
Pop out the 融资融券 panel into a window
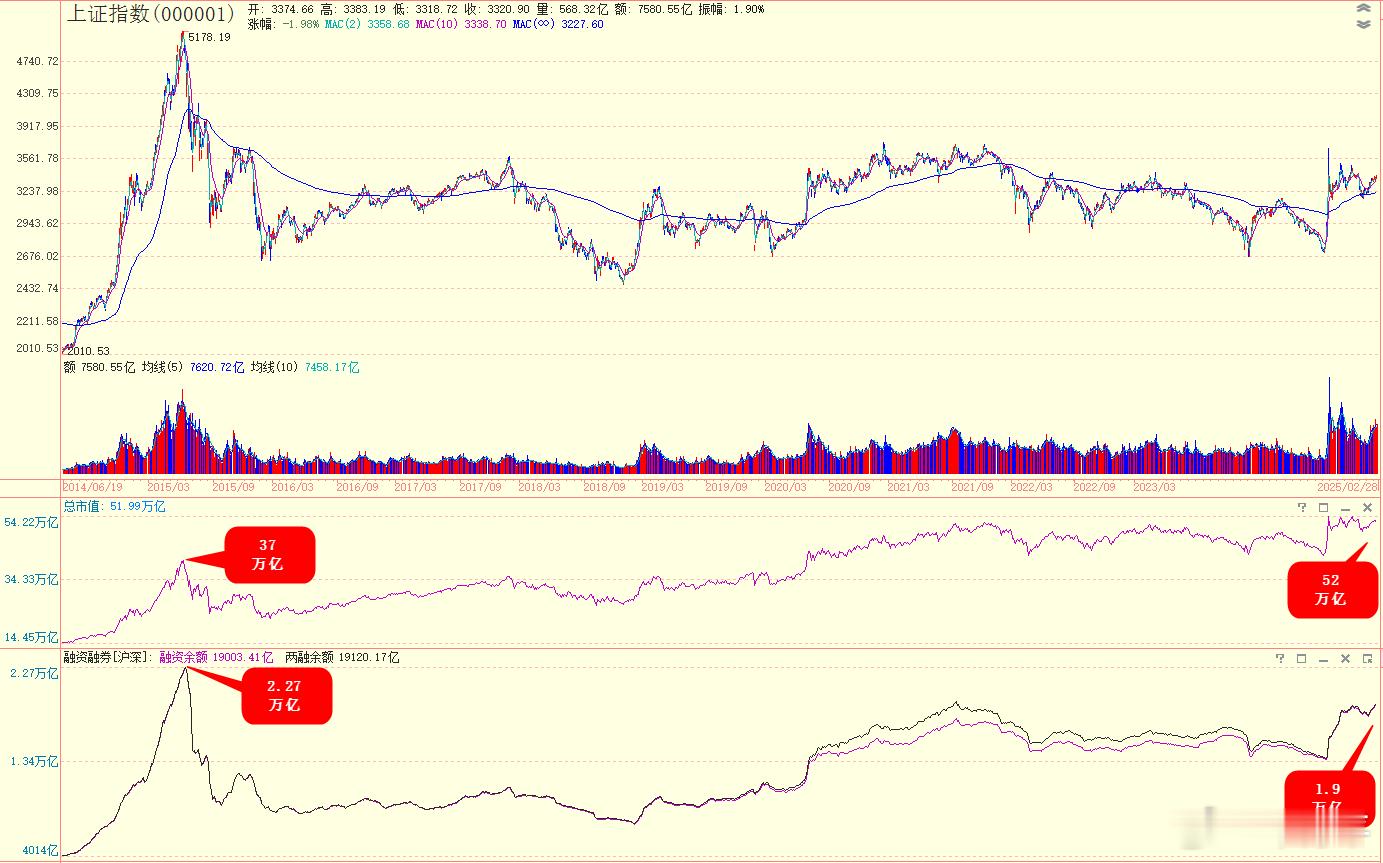[1367, 658]
